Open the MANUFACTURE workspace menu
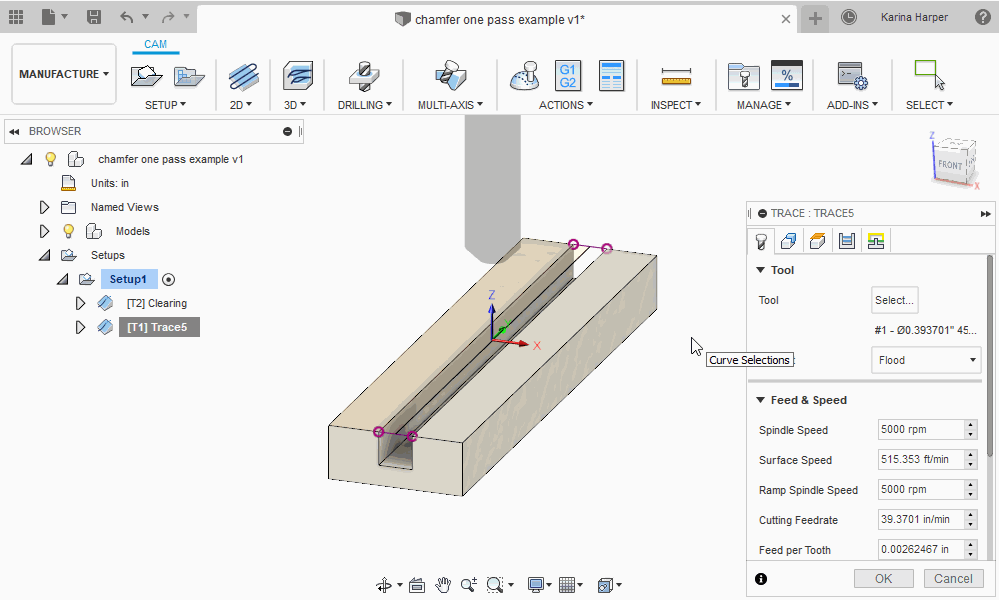 coord(63,73)
